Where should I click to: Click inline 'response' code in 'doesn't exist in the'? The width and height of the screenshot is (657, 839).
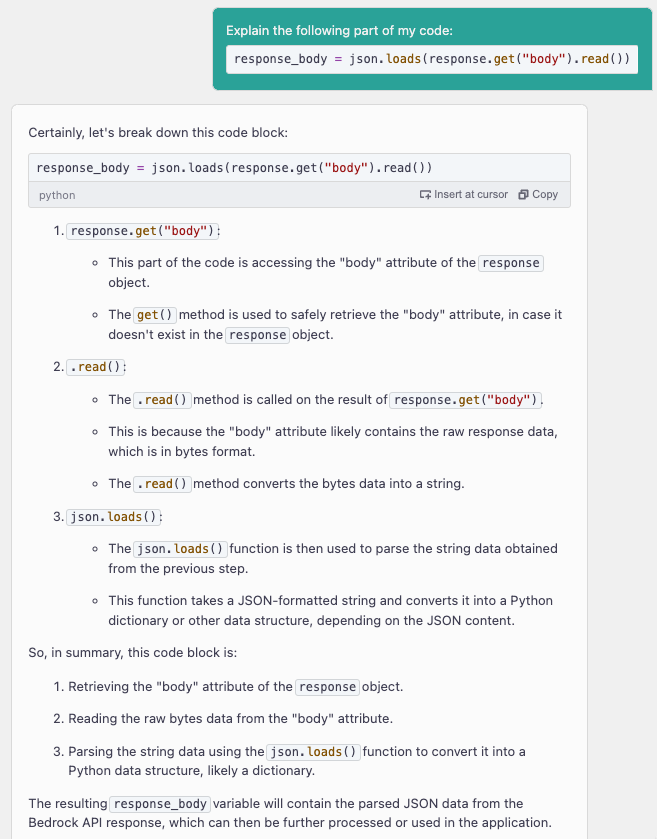point(257,335)
